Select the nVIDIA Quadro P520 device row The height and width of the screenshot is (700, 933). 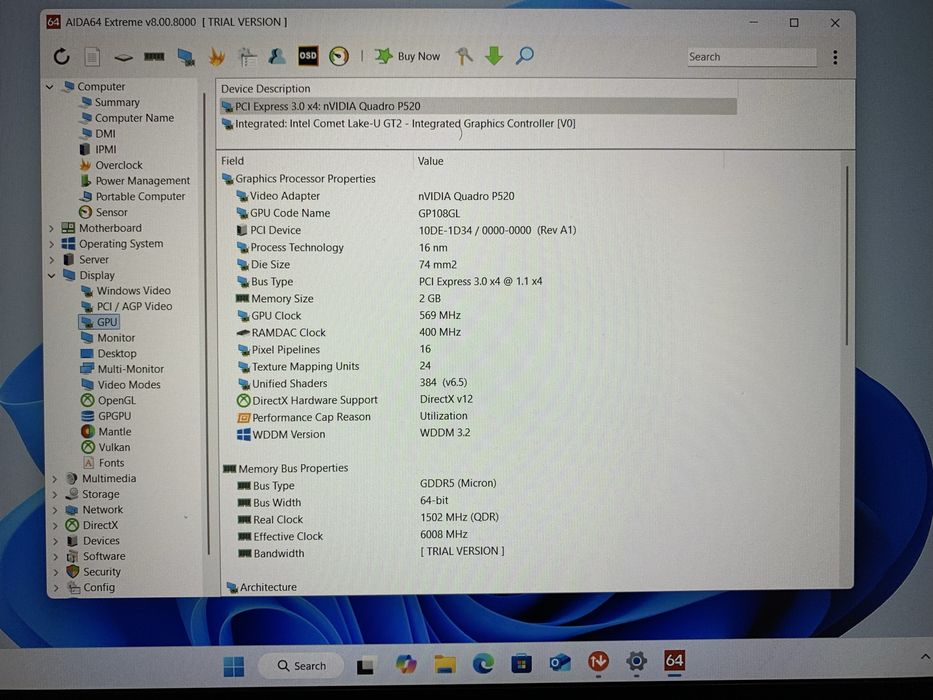pyautogui.click(x=478, y=107)
